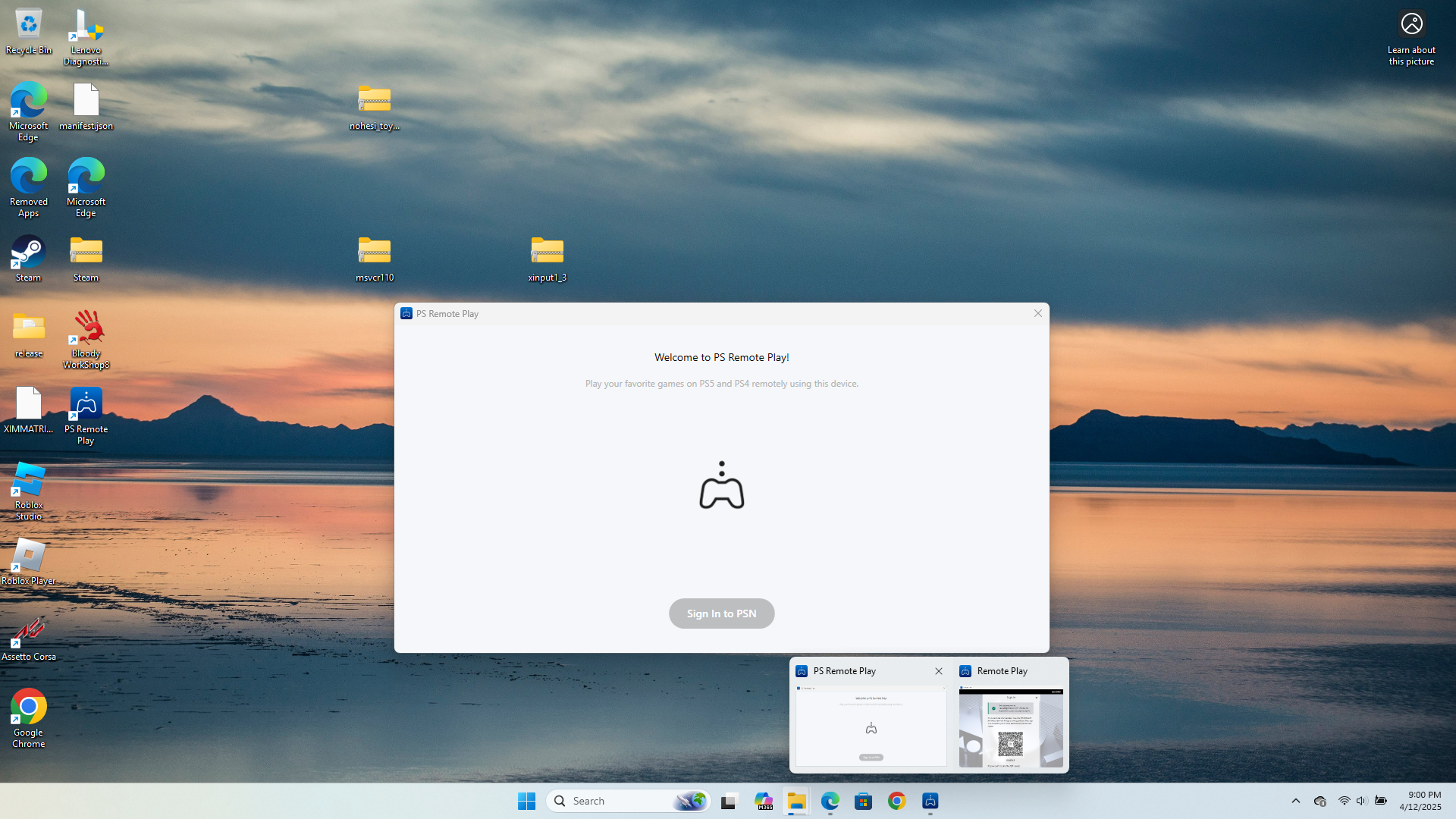Open the clock showing 9:00 PM

(x=1420, y=801)
